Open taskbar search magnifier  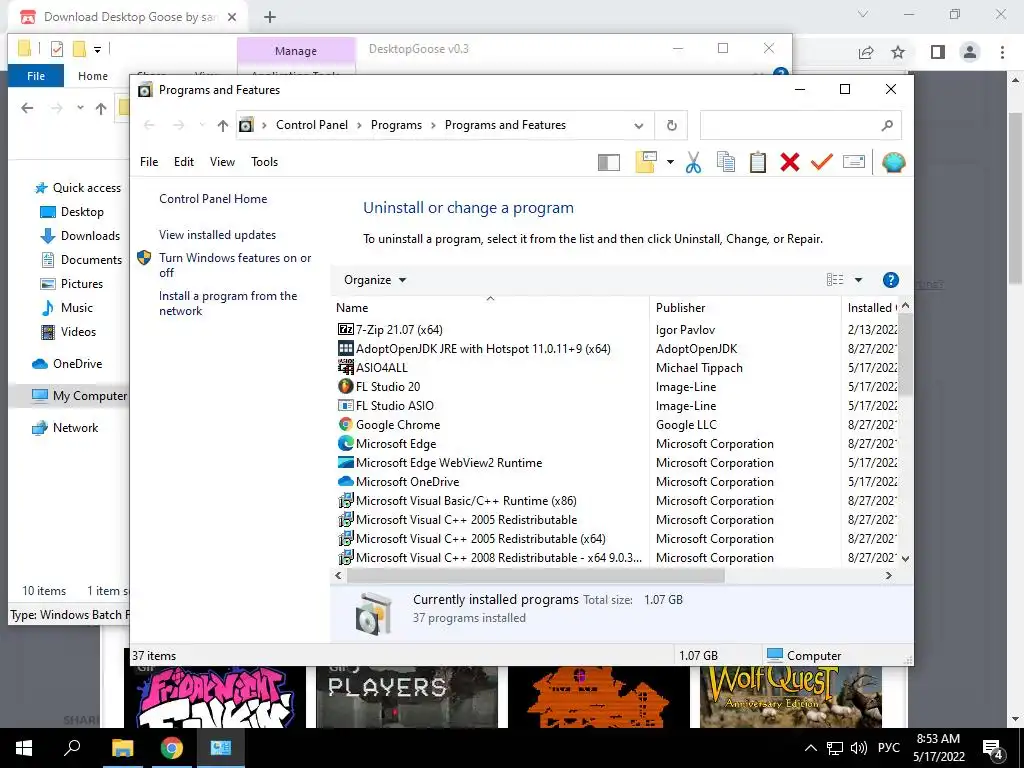pyautogui.click(x=72, y=748)
